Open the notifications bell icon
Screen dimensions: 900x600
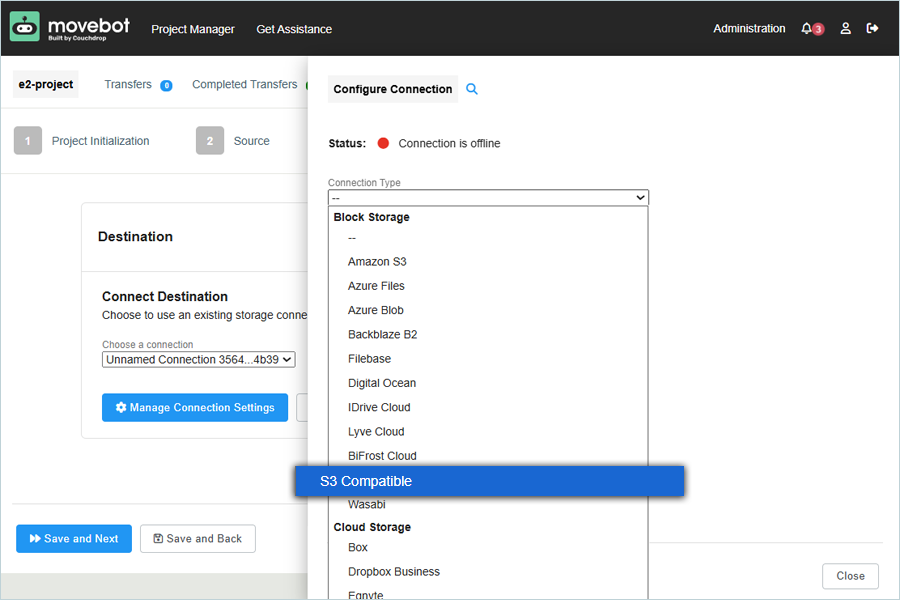[x=807, y=29]
